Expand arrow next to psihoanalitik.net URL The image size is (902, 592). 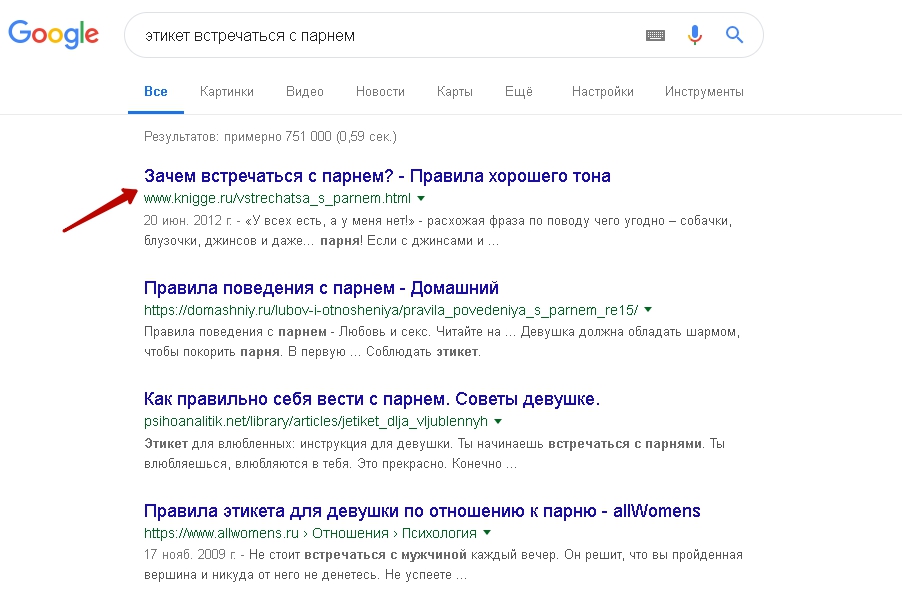click(x=498, y=421)
